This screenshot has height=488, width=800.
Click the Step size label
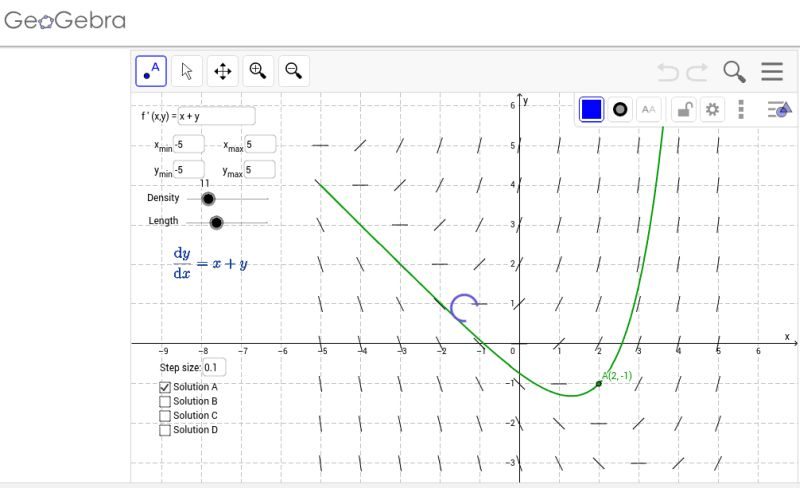pyautogui.click(x=180, y=368)
